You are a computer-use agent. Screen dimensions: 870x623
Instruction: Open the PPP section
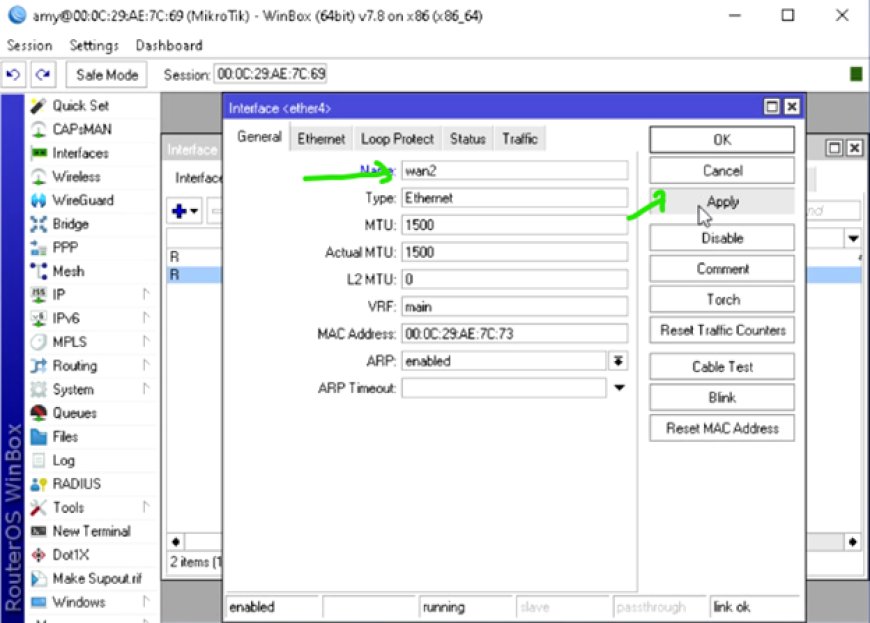pyautogui.click(x=65, y=247)
